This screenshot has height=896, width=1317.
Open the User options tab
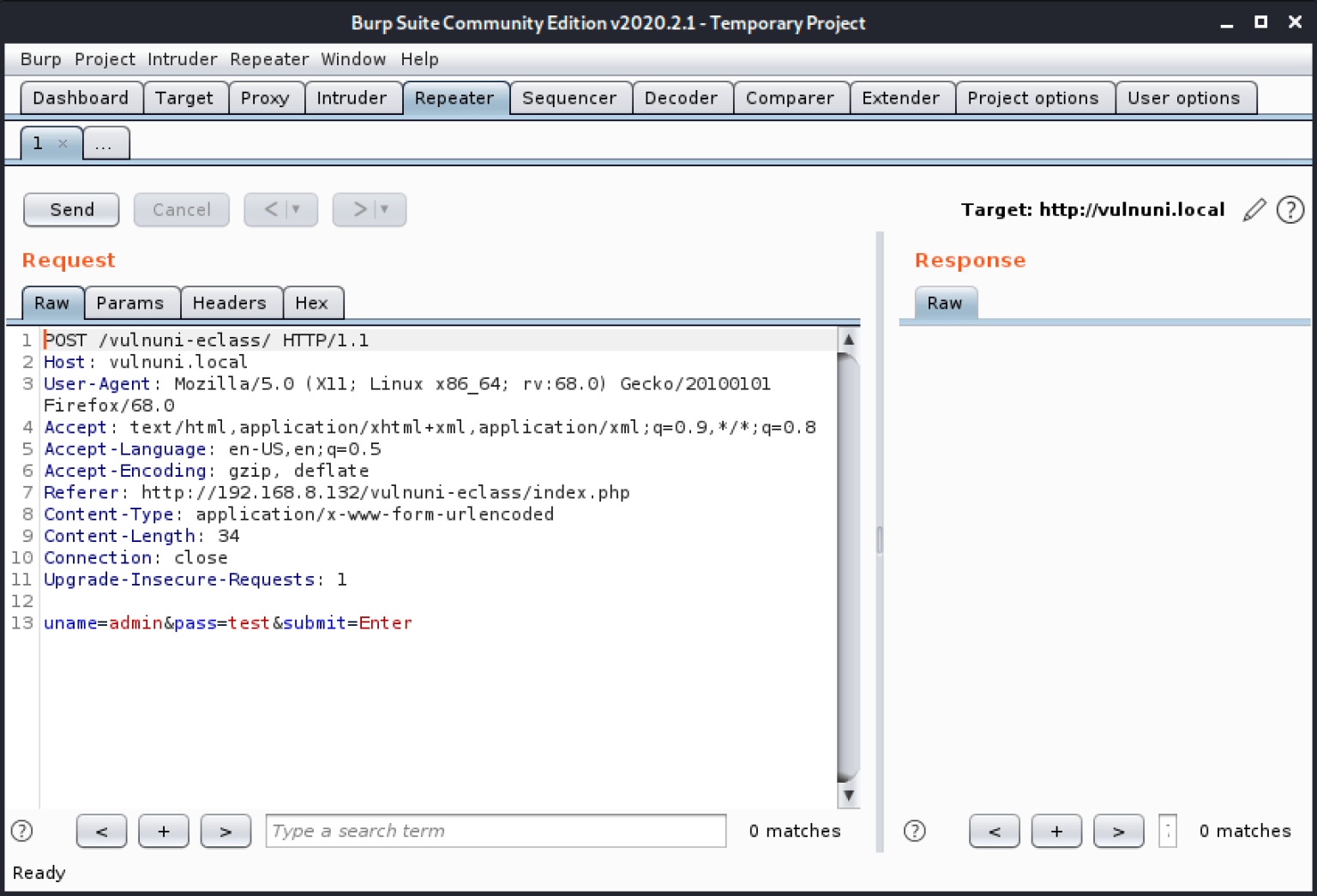[x=1184, y=98]
